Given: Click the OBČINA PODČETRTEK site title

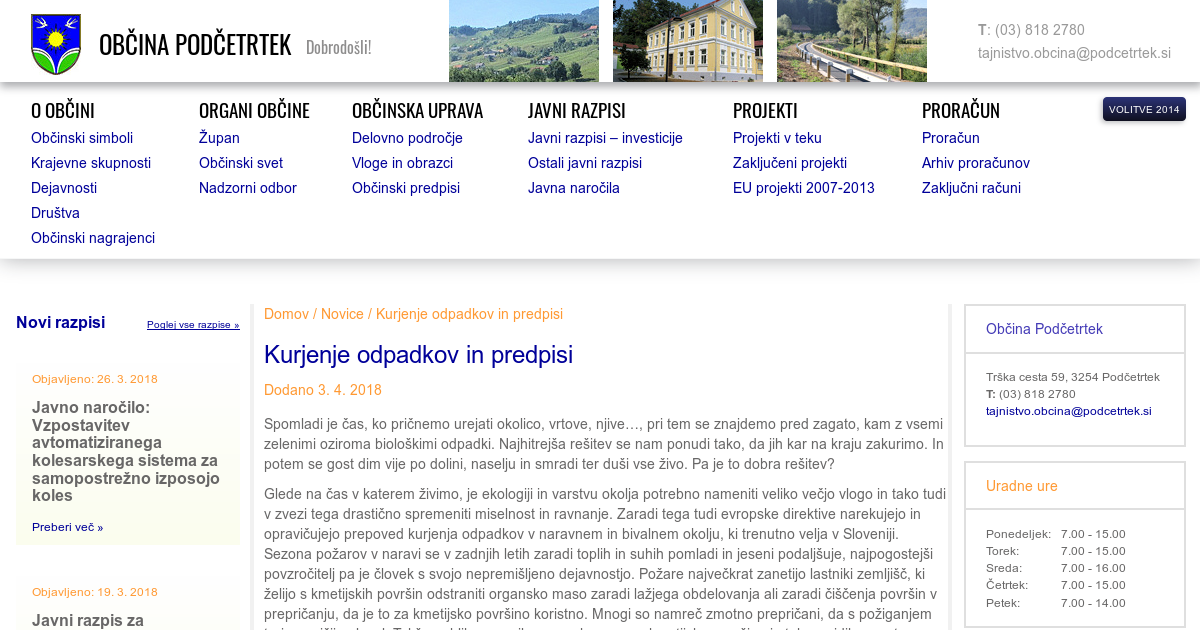Looking at the screenshot, I should pos(195,45).
